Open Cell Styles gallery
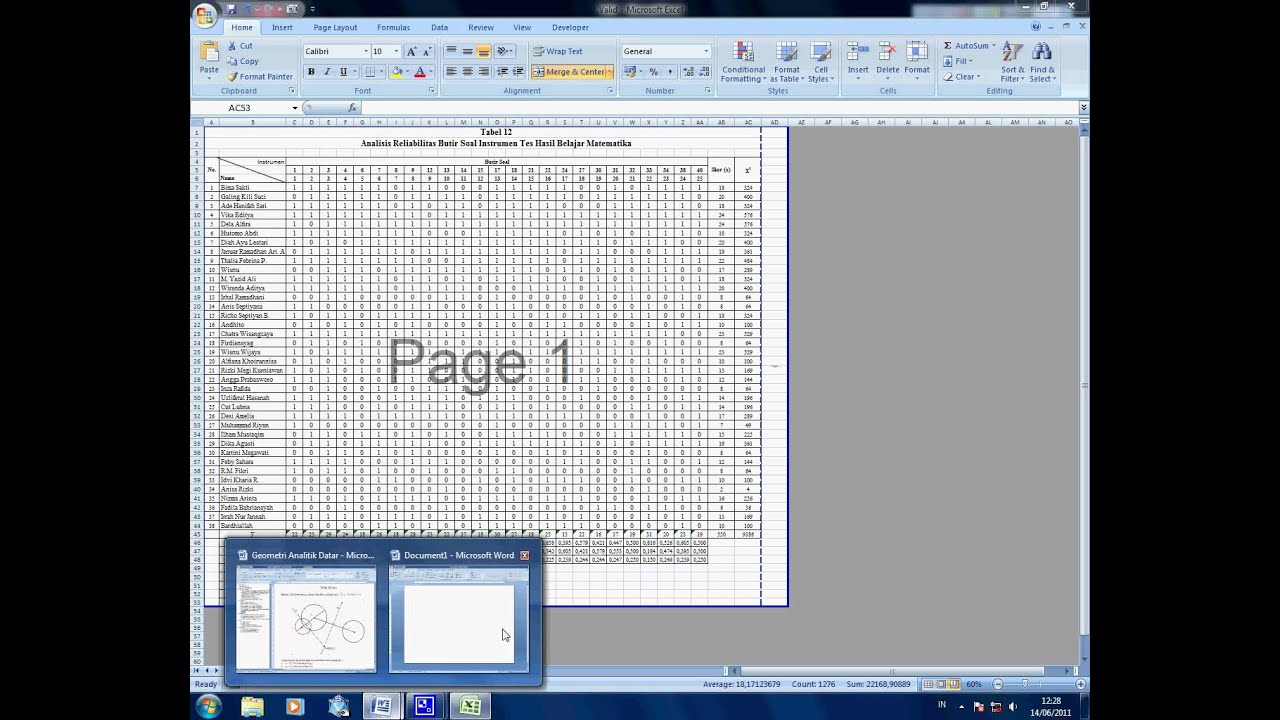 point(820,63)
